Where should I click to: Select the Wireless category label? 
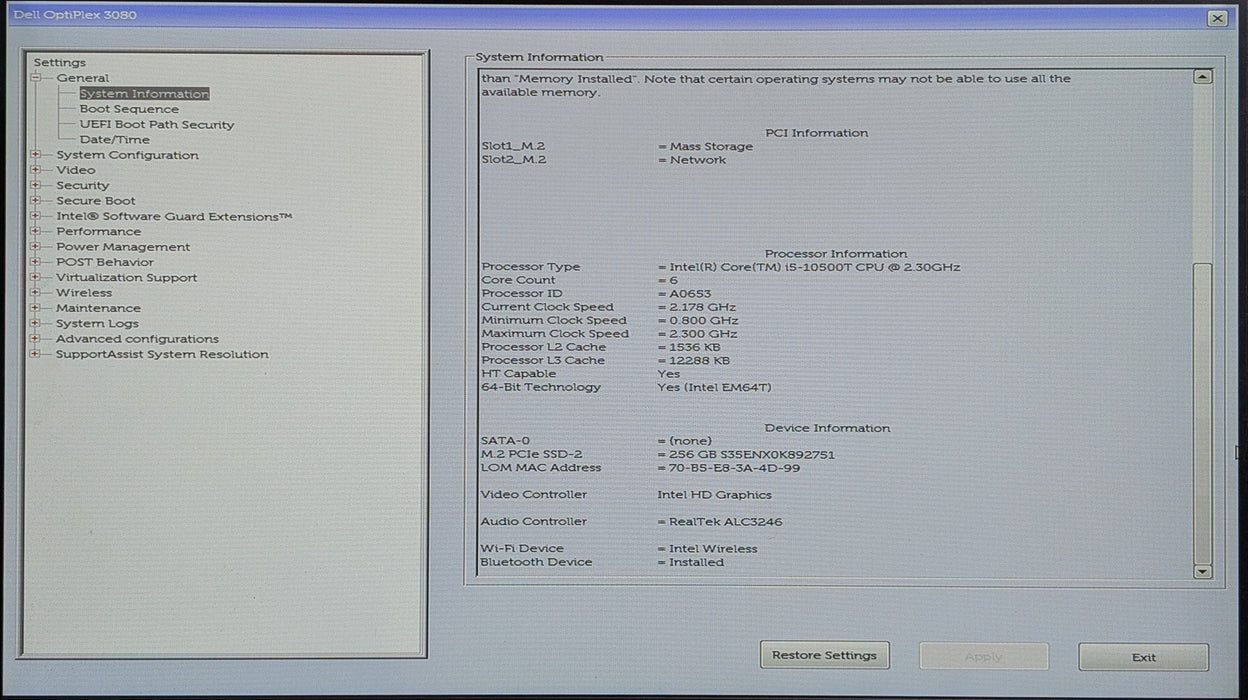(84, 293)
